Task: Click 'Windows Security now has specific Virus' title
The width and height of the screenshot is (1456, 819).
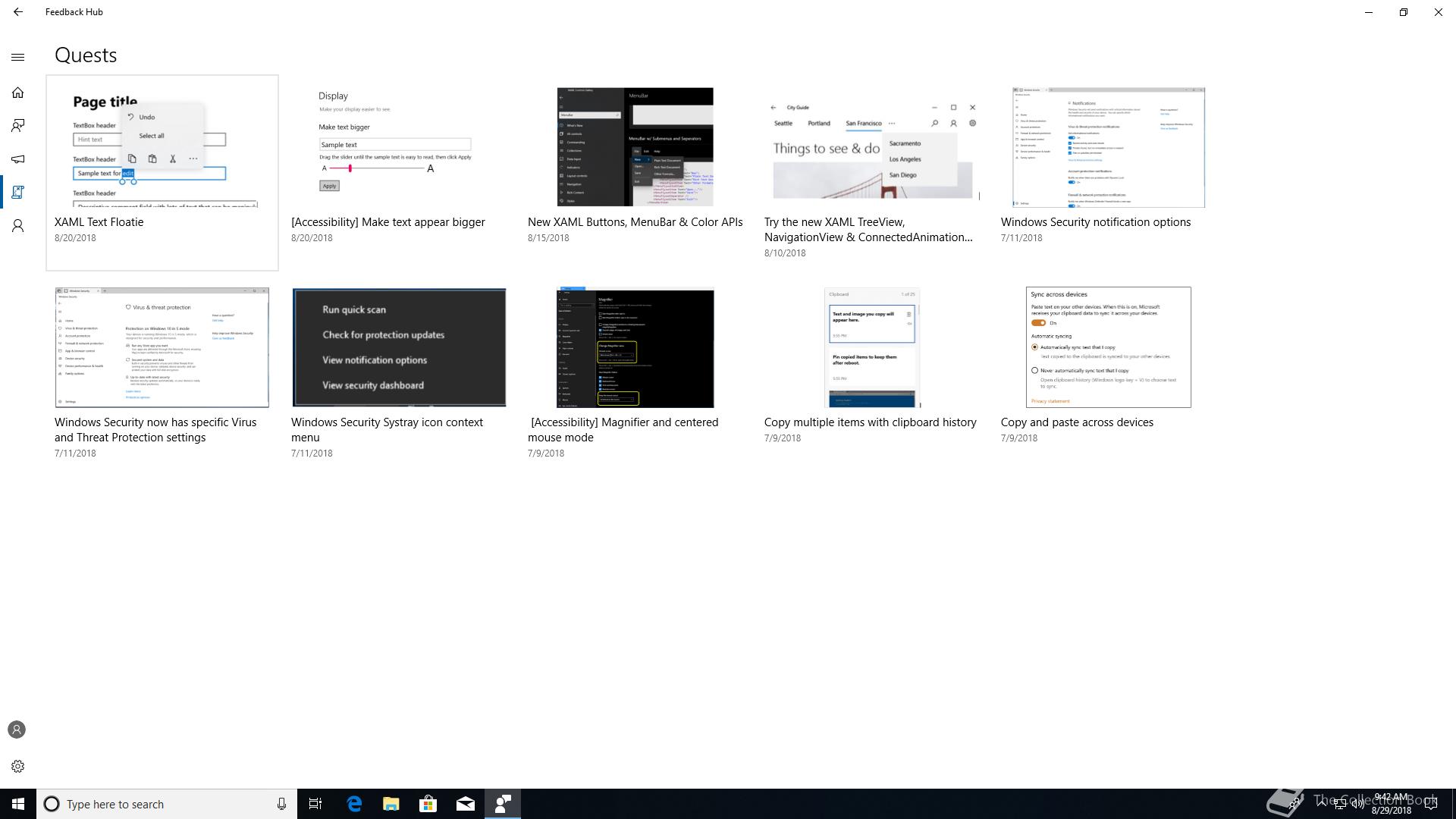Action: [x=155, y=430]
